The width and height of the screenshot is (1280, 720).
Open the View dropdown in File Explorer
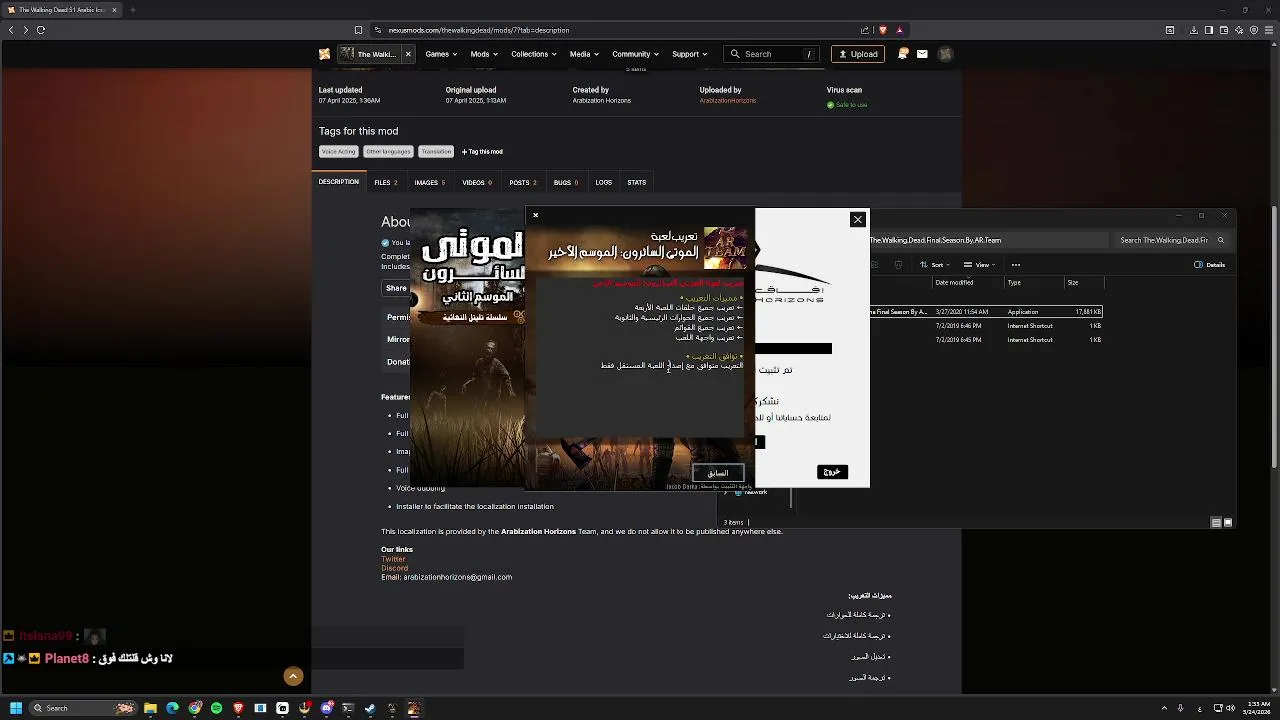981,265
